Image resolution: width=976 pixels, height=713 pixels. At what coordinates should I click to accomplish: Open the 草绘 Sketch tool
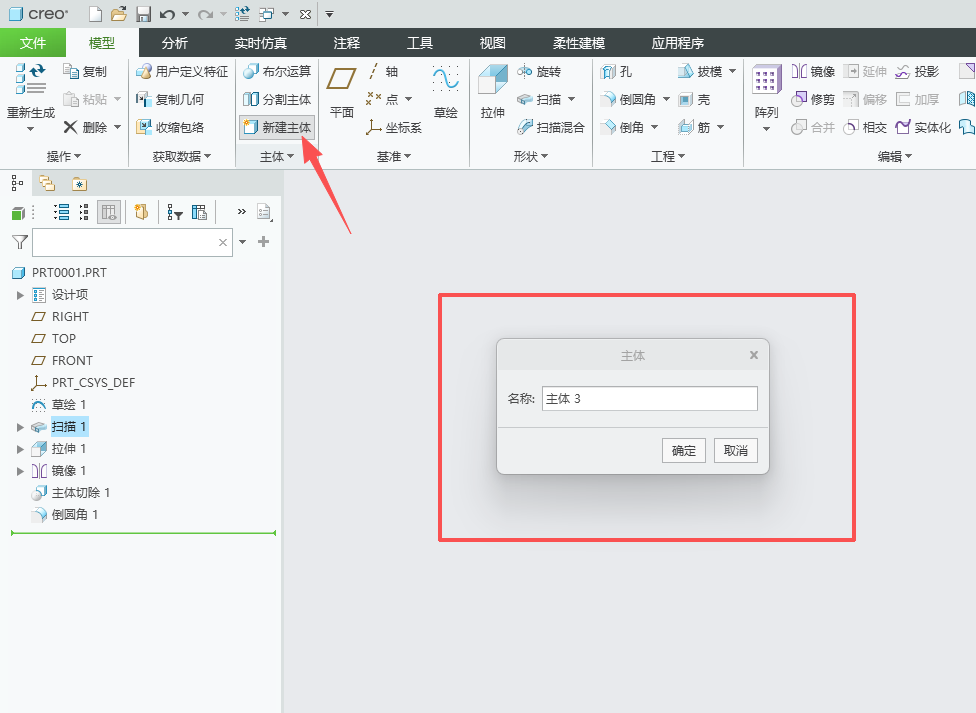click(446, 92)
